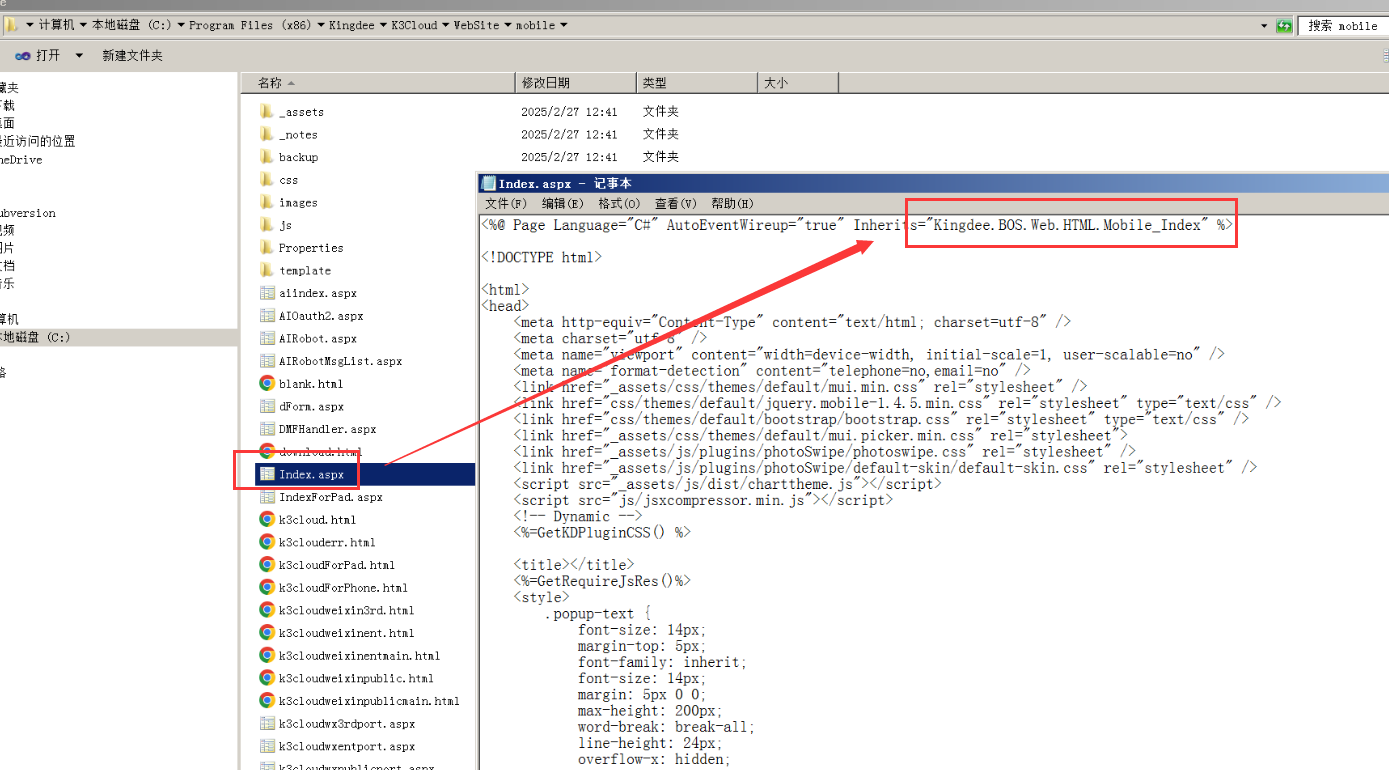Click the Chrome icon of k3cloudForPad.html
Viewport: 1389px width, 770px height.
tap(267, 565)
